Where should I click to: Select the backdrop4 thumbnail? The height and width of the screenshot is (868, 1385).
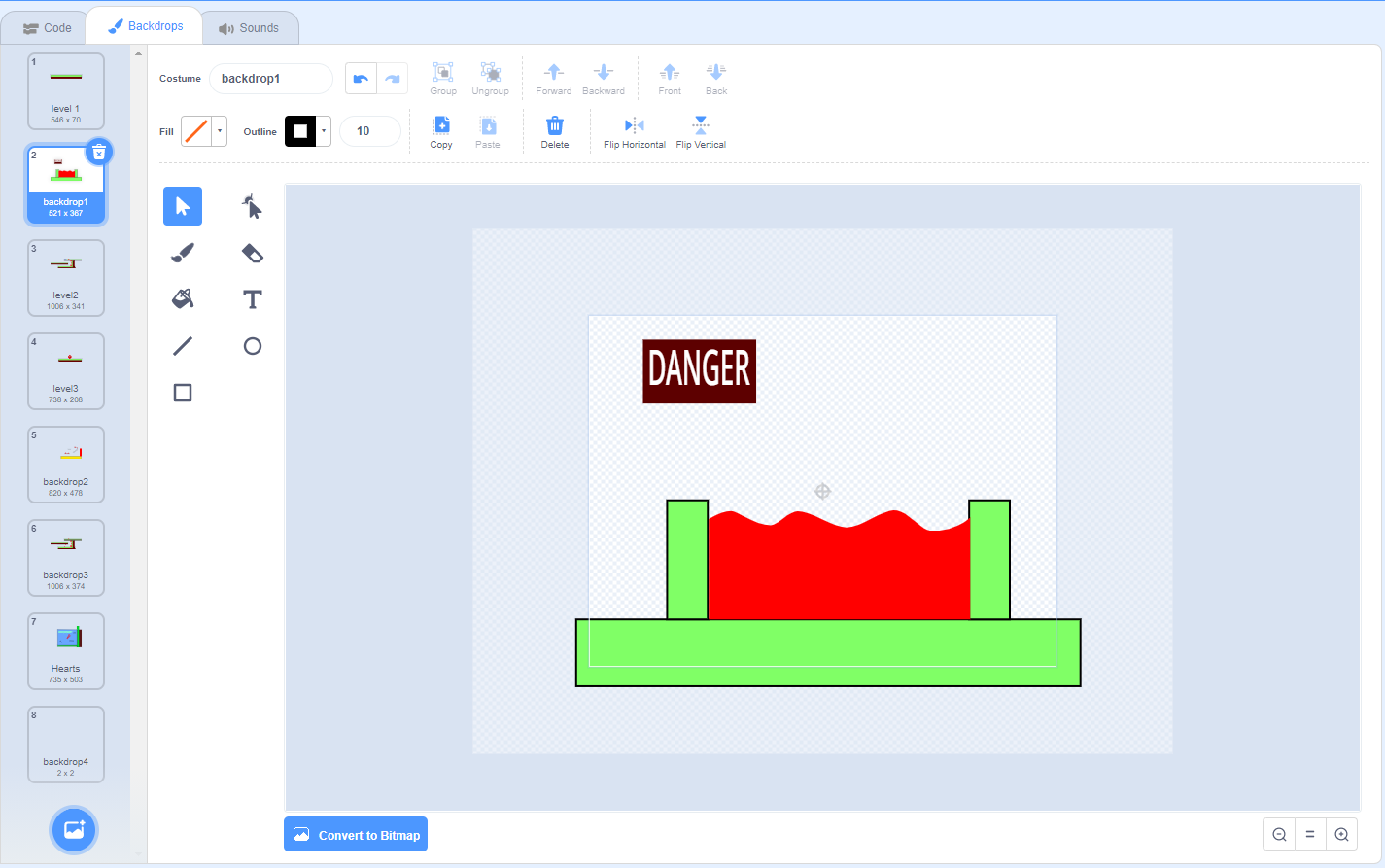[66, 745]
